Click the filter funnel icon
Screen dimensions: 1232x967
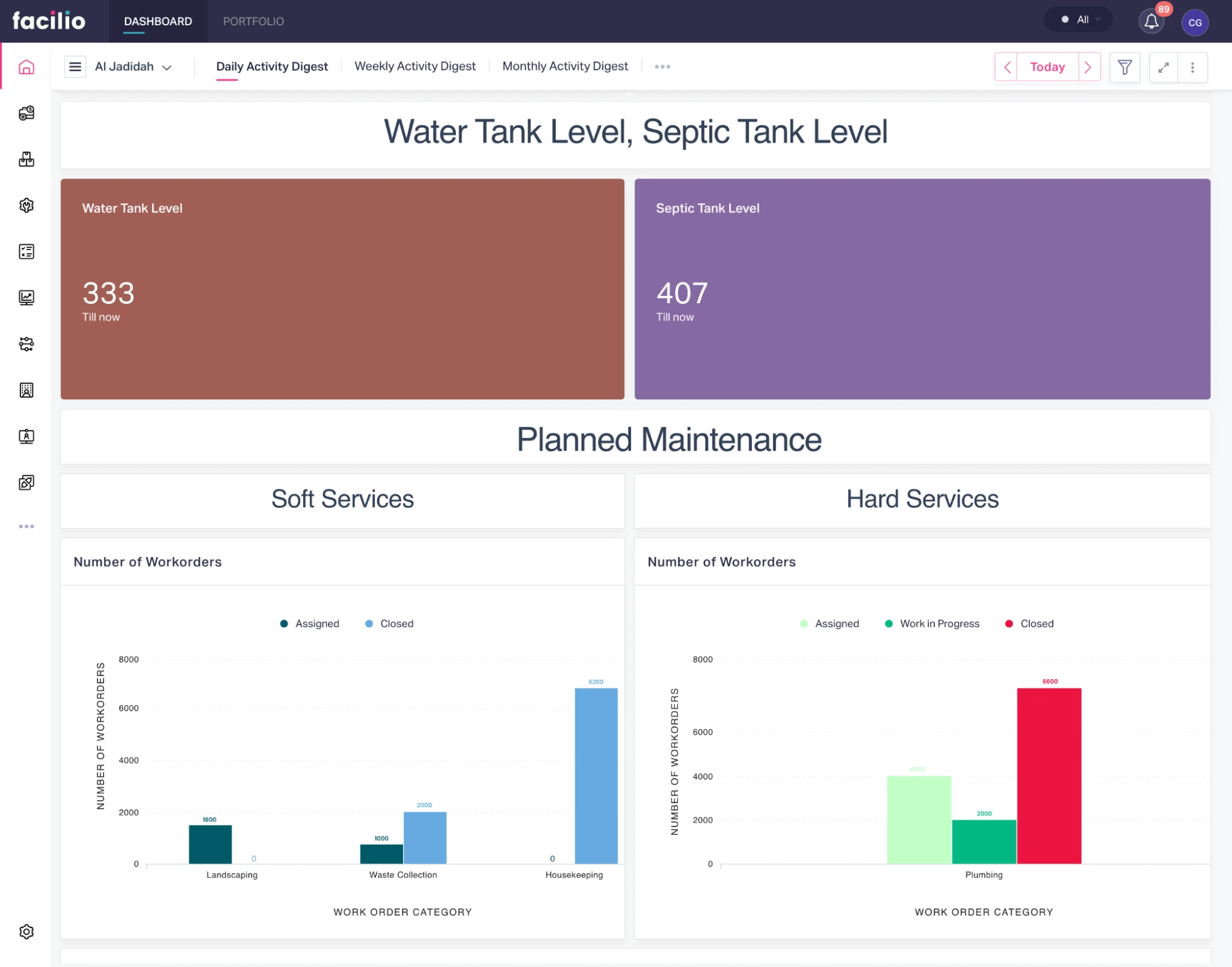1124,67
